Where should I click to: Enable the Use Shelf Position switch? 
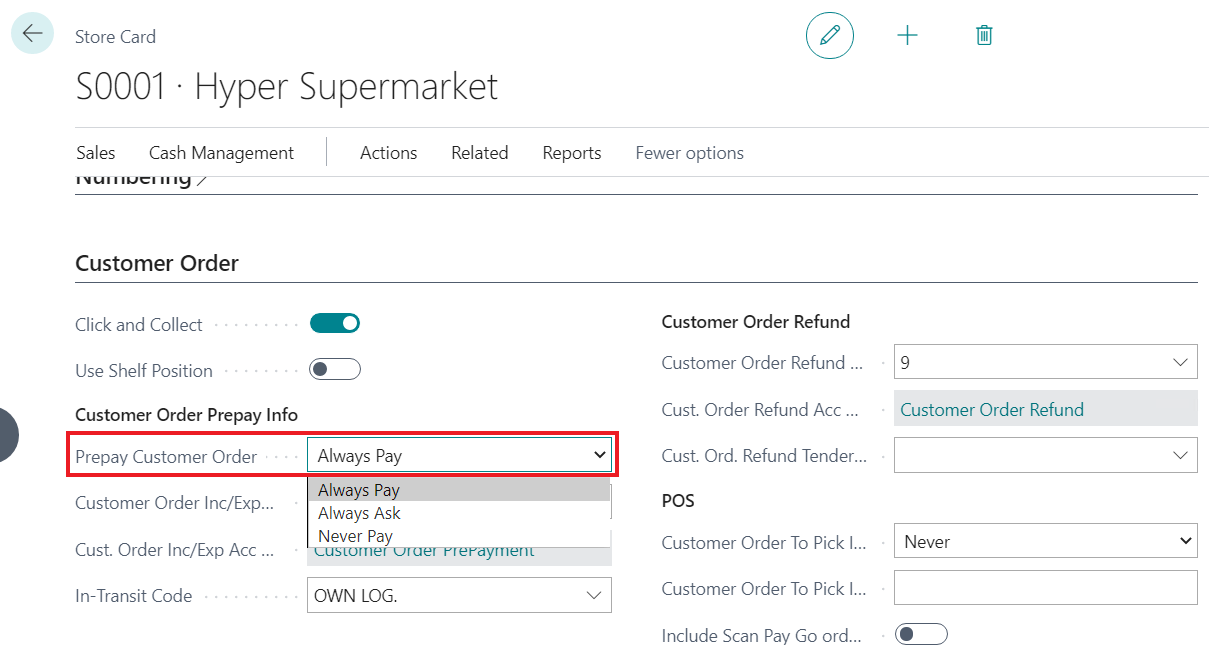[334, 370]
